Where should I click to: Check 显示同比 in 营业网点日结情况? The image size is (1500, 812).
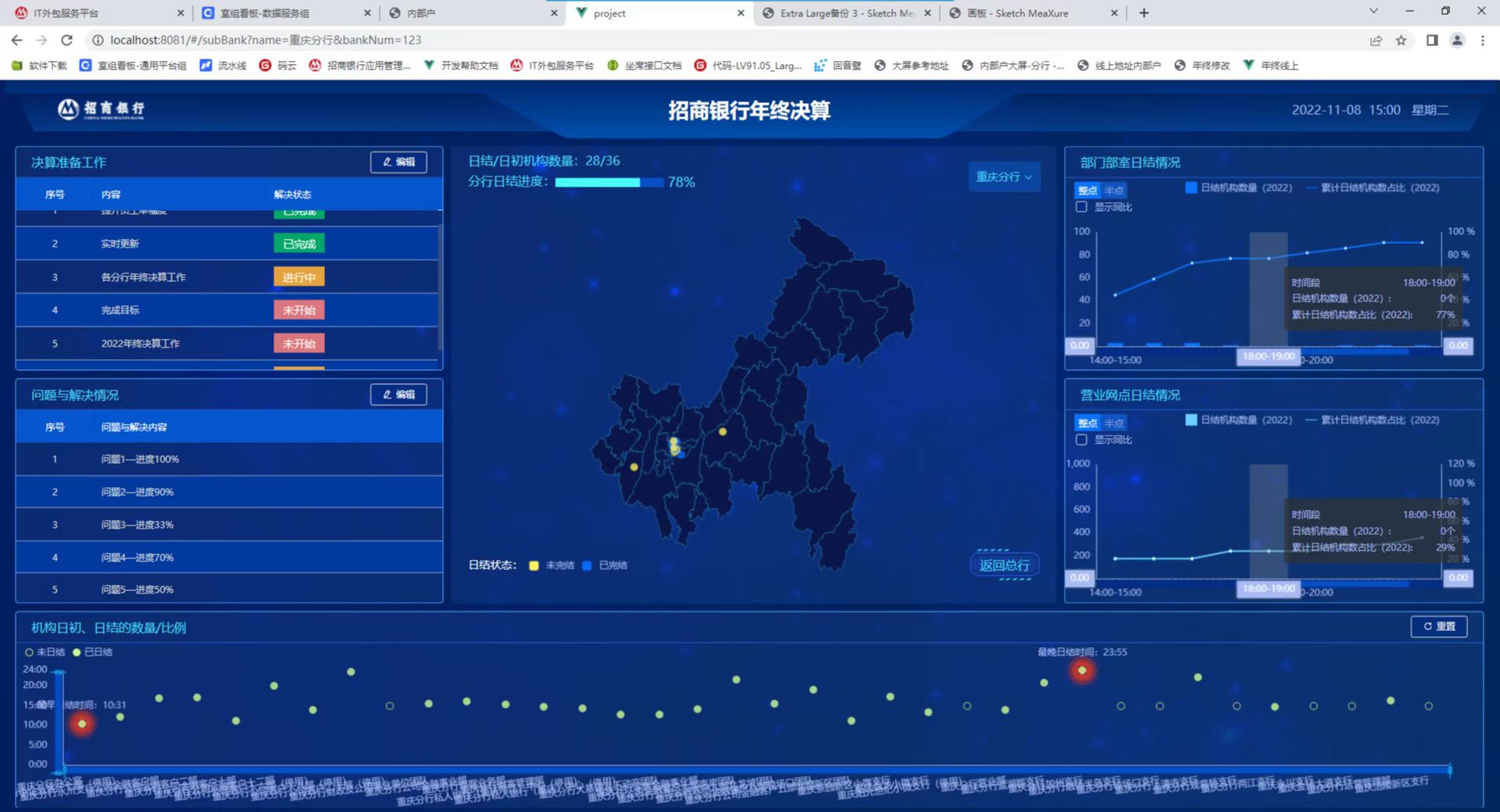(x=1081, y=440)
